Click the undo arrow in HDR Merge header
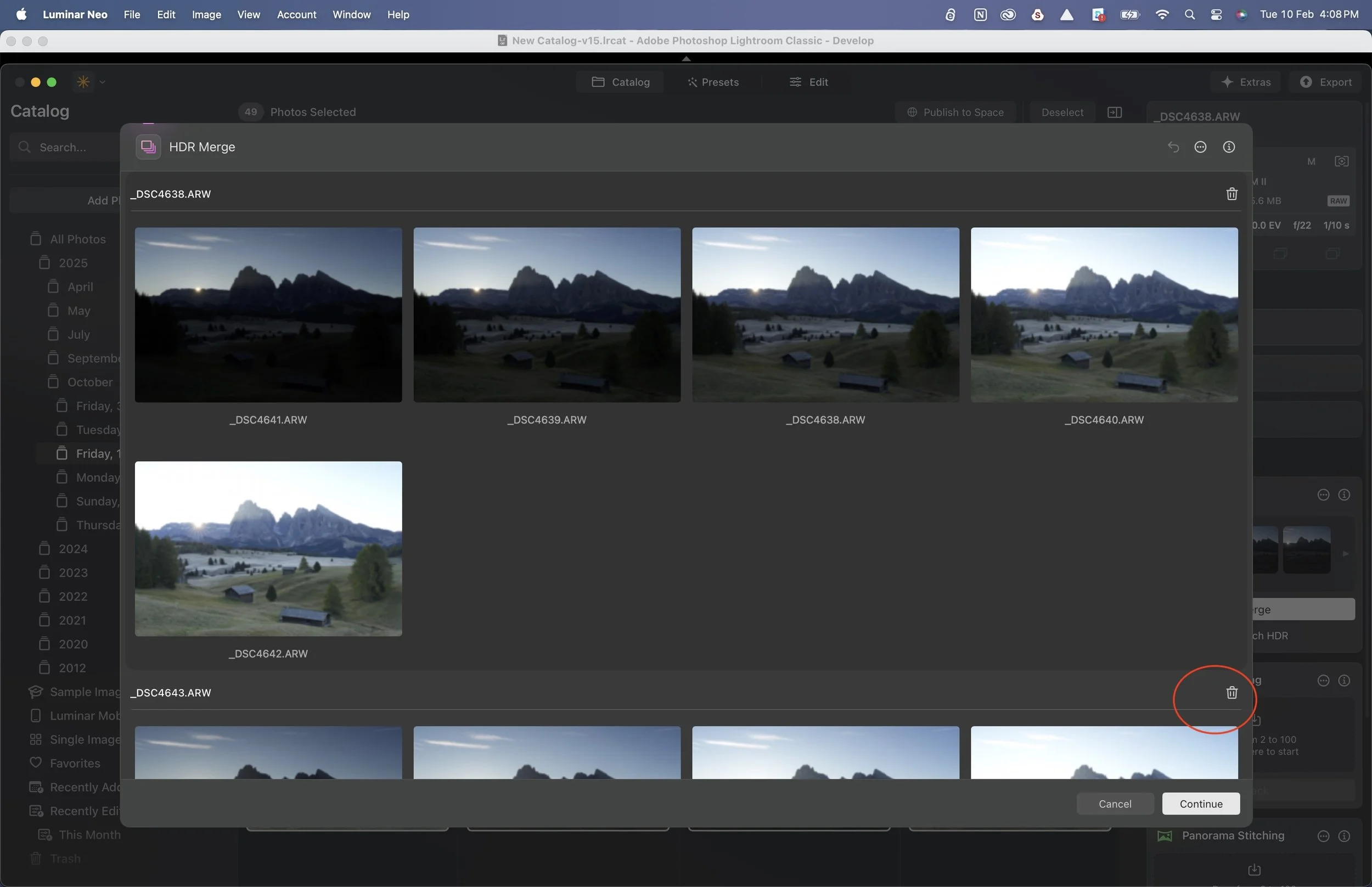 [x=1173, y=147]
